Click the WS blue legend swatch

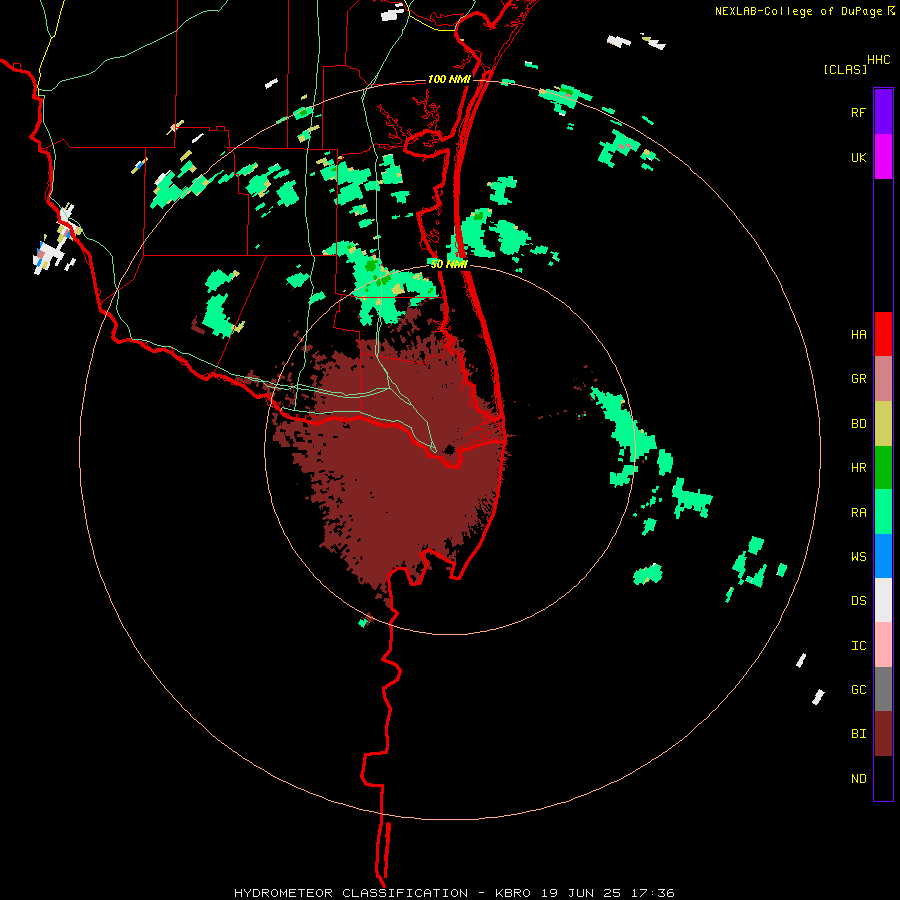pyautogui.click(x=883, y=556)
